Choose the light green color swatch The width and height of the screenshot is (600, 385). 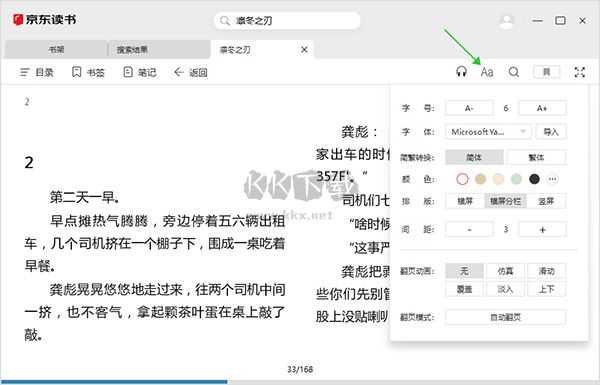516,179
